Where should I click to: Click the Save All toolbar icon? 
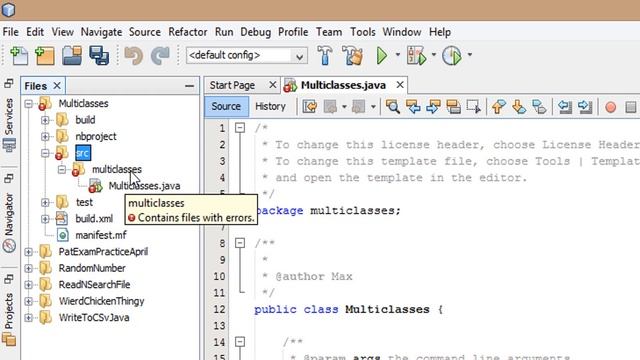[99, 56]
